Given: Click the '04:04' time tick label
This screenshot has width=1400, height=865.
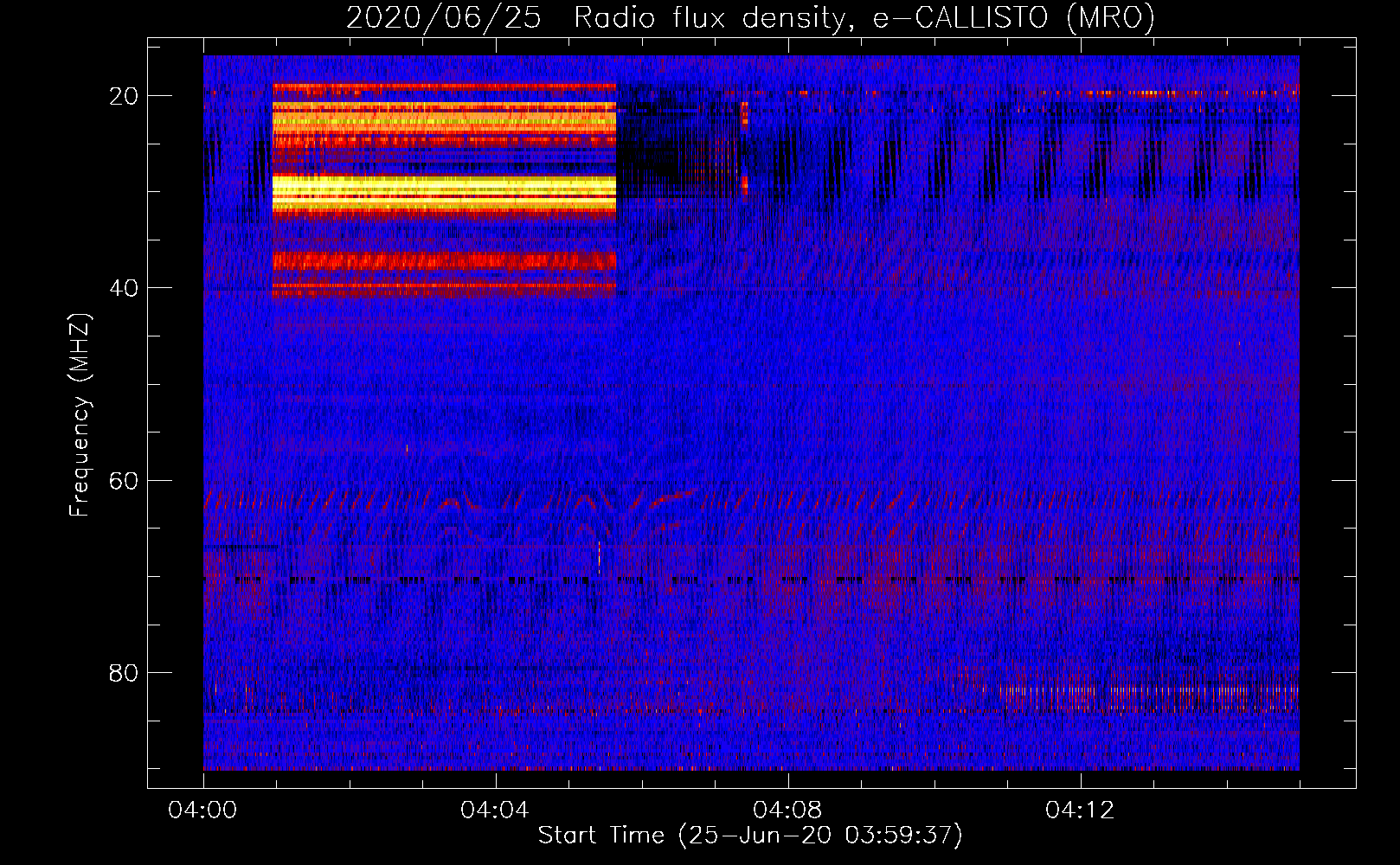Looking at the screenshot, I should tap(495, 811).
